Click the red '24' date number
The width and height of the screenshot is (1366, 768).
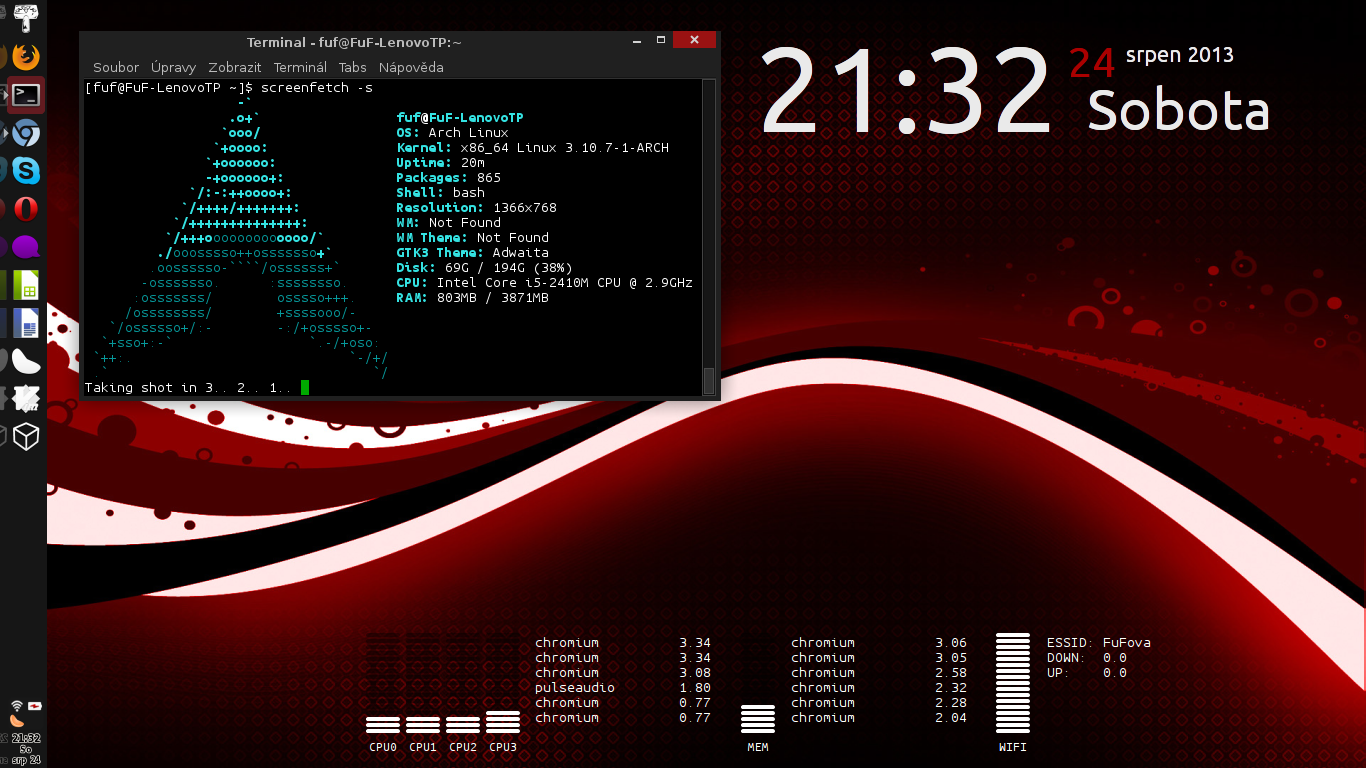[x=1092, y=63]
